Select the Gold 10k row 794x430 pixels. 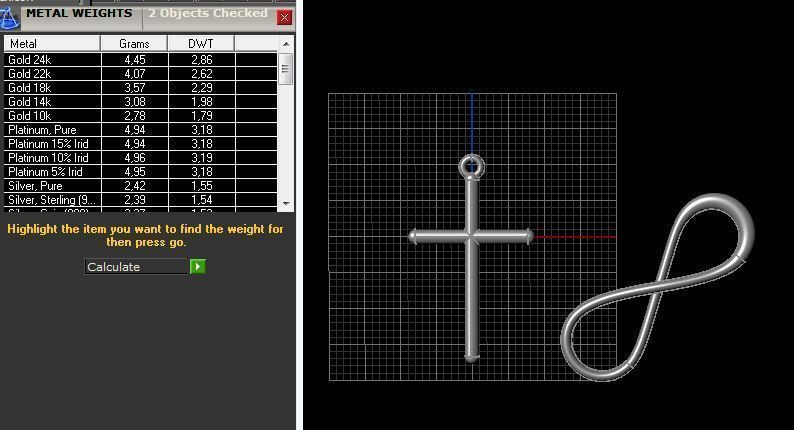tap(140, 115)
